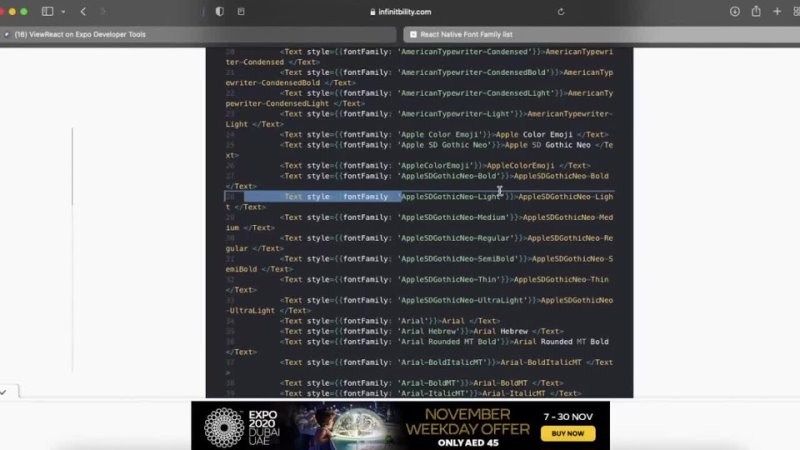Click the 'AppleSDGothicNeo-Regular' code line

419,243
